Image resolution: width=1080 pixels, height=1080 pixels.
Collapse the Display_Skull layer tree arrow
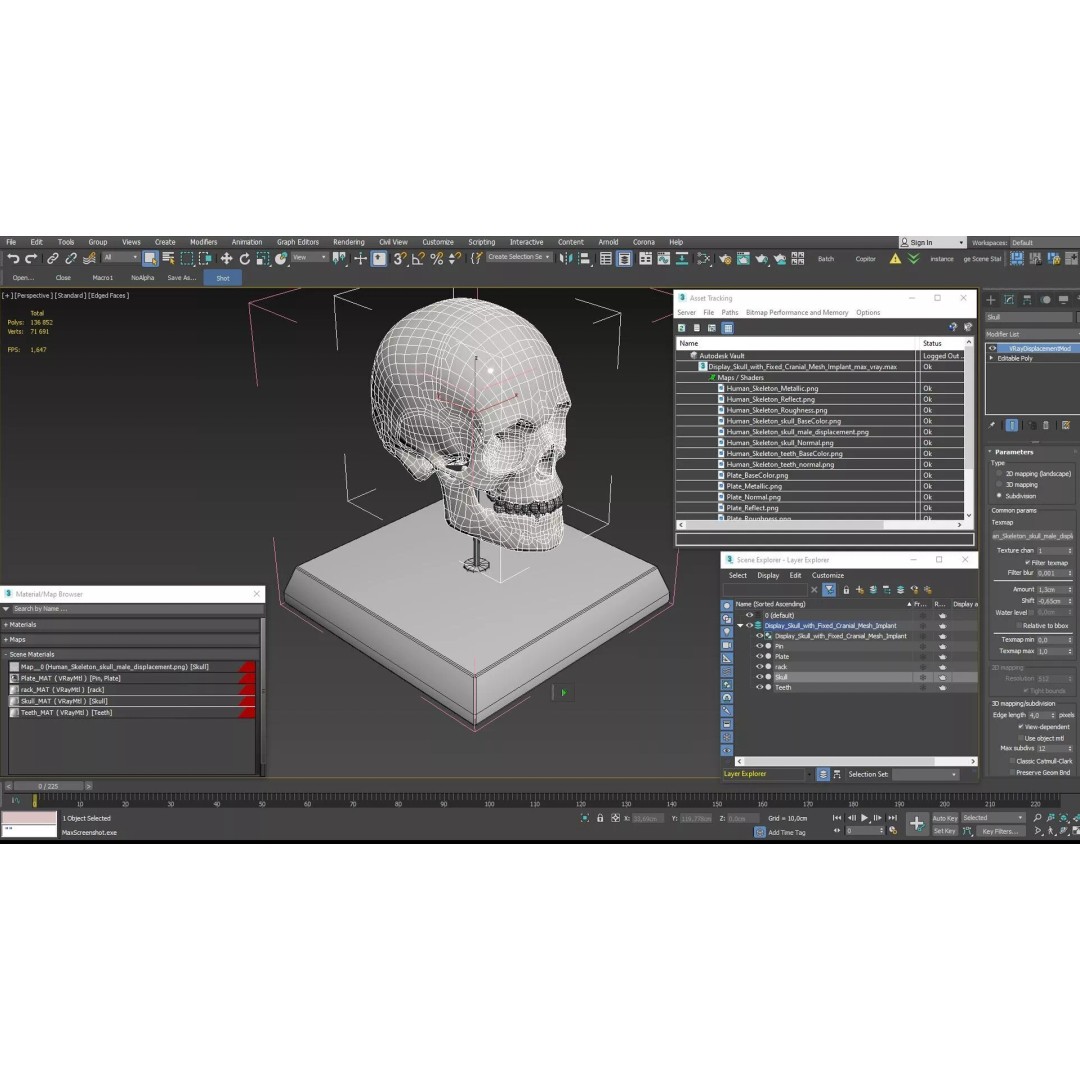(x=740, y=625)
